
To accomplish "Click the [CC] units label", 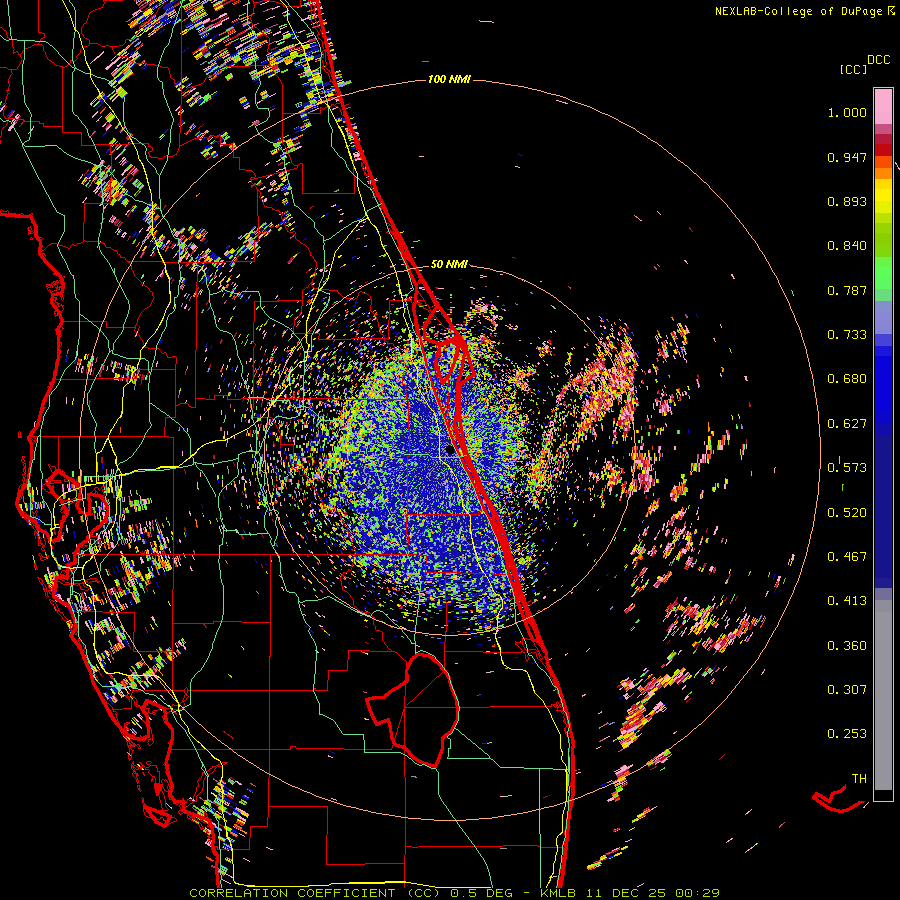I will pyautogui.click(x=853, y=69).
